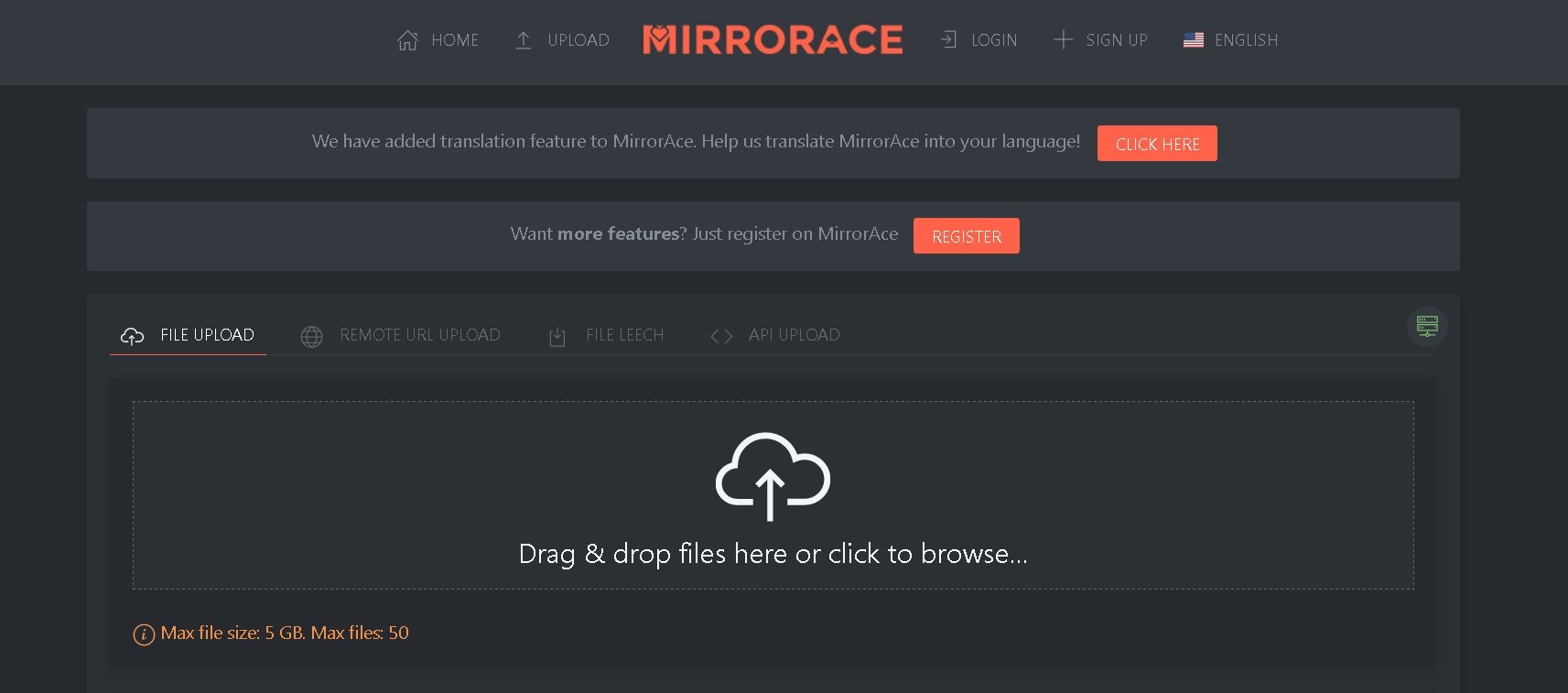1568x693 pixels.
Task: Open the ENGLISH language selector
Action: click(1247, 40)
